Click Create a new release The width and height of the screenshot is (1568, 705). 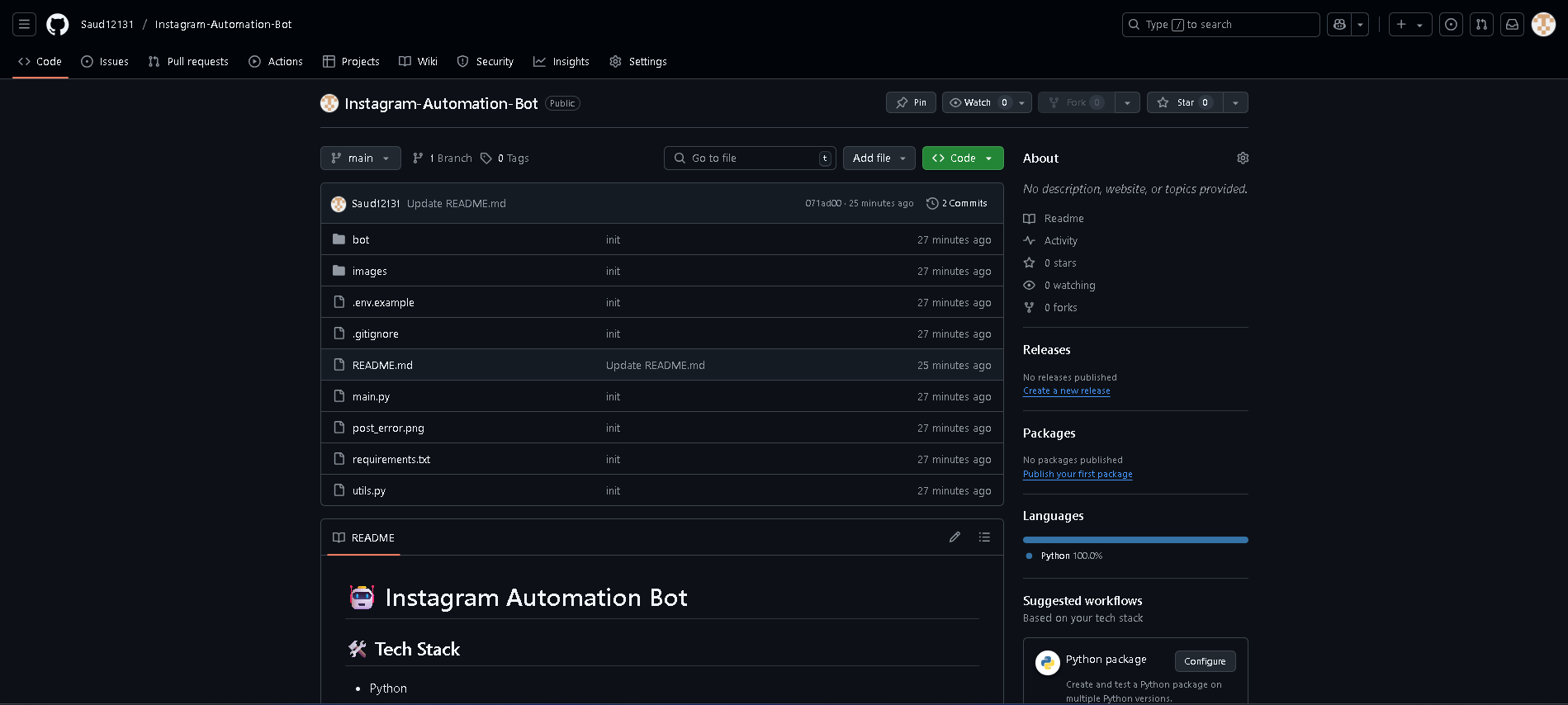point(1066,390)
